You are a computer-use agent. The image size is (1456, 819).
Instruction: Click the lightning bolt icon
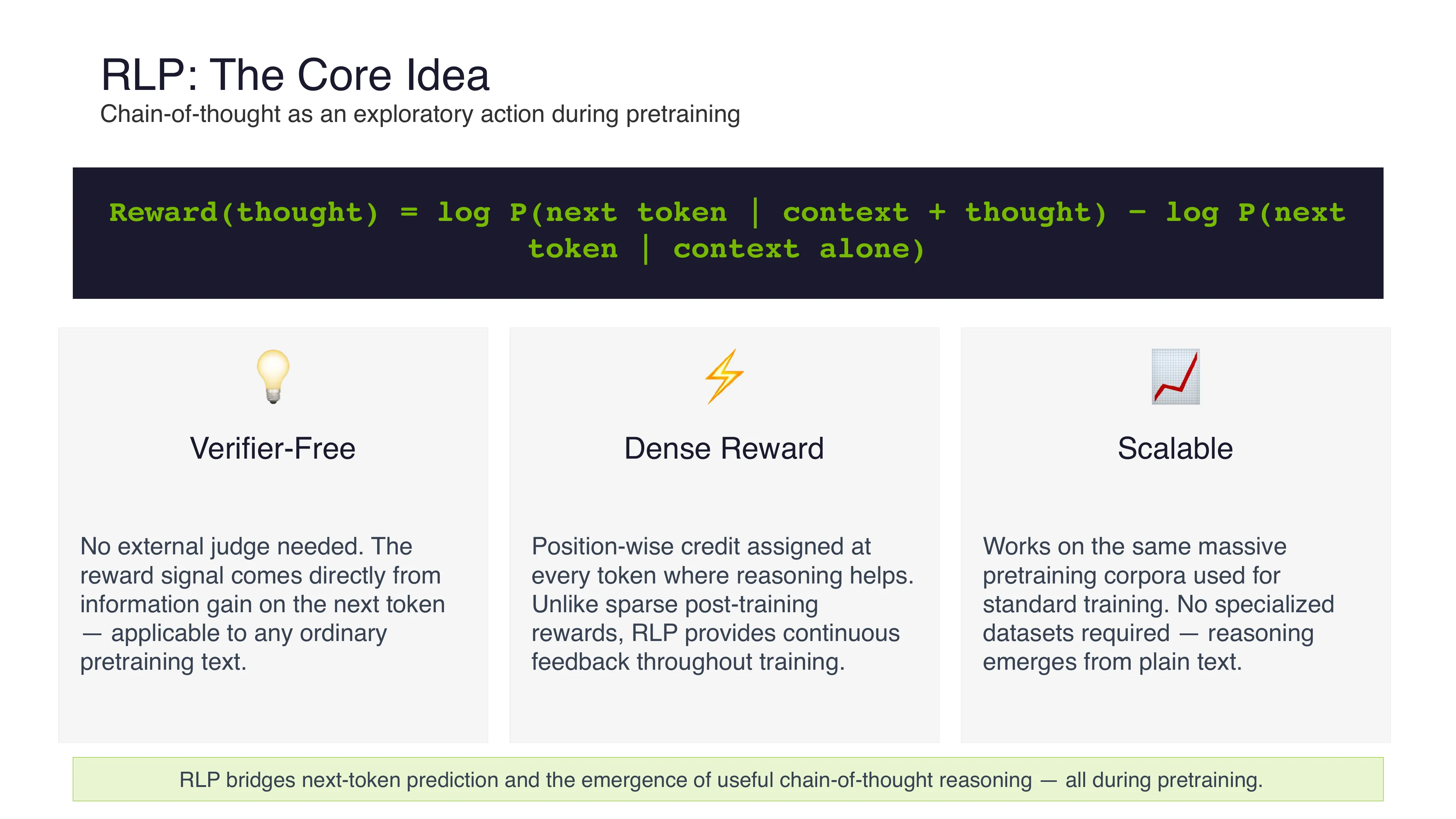click(724, 376)
